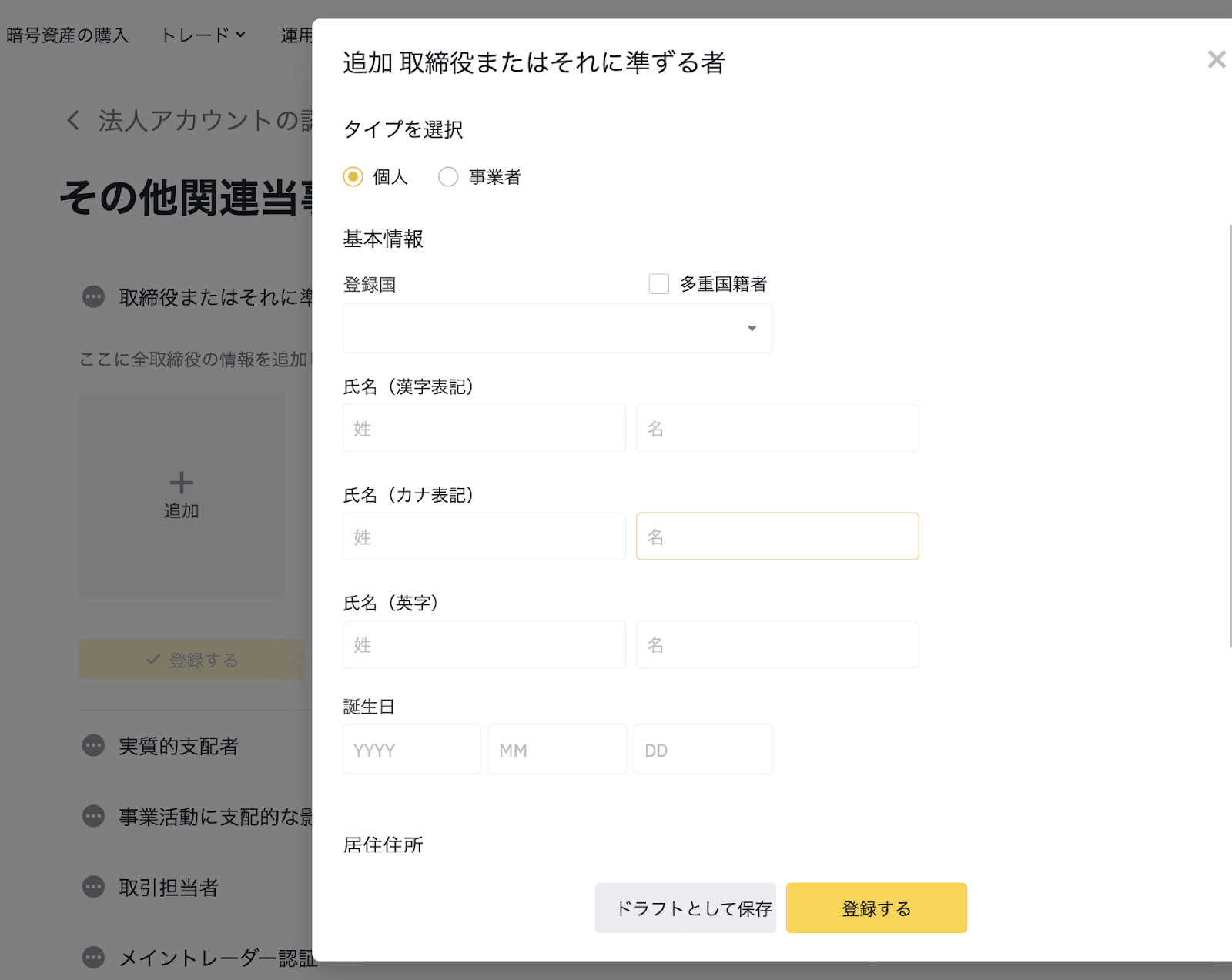The image size is (1232, 980).
Task: Expand the トレード menu
Action: 203,35
